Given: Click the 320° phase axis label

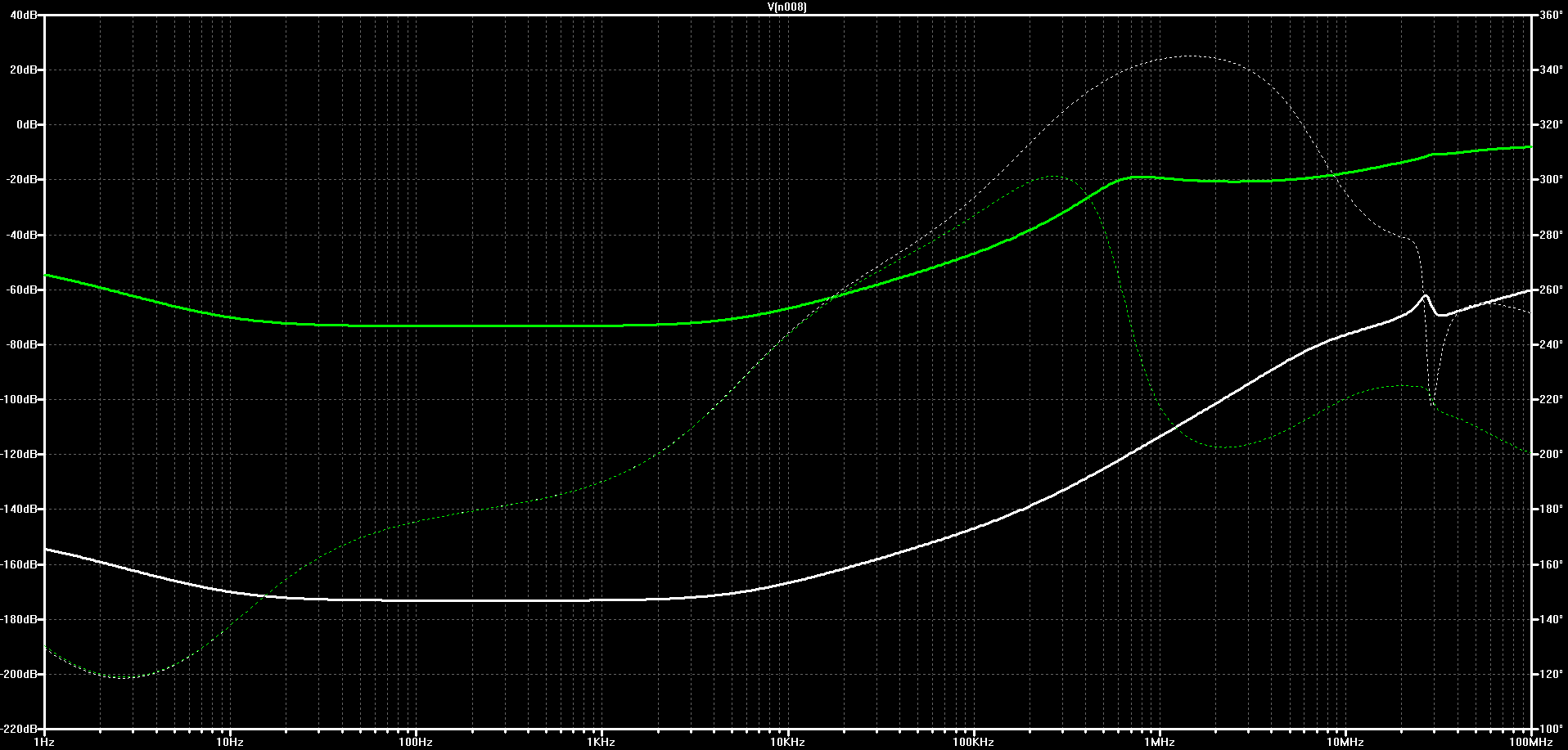Looking at the screenshot, I should pos(1551,125).
